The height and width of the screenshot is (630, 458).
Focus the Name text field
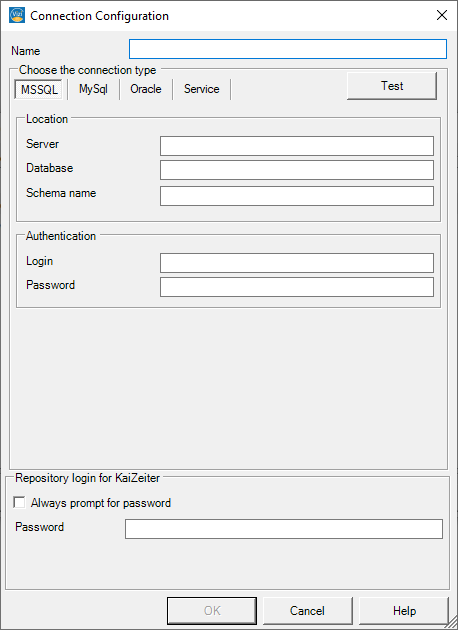tap(288, 49)
